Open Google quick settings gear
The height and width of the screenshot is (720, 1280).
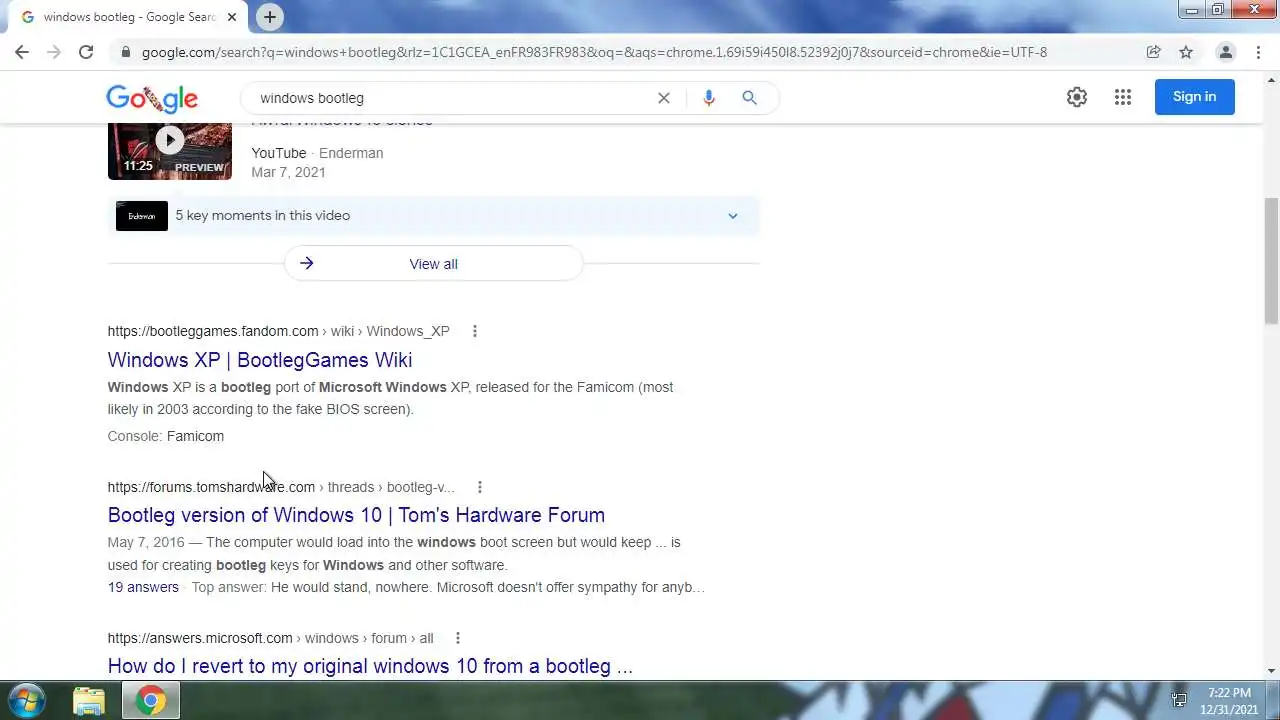(x=1077, y=97)
